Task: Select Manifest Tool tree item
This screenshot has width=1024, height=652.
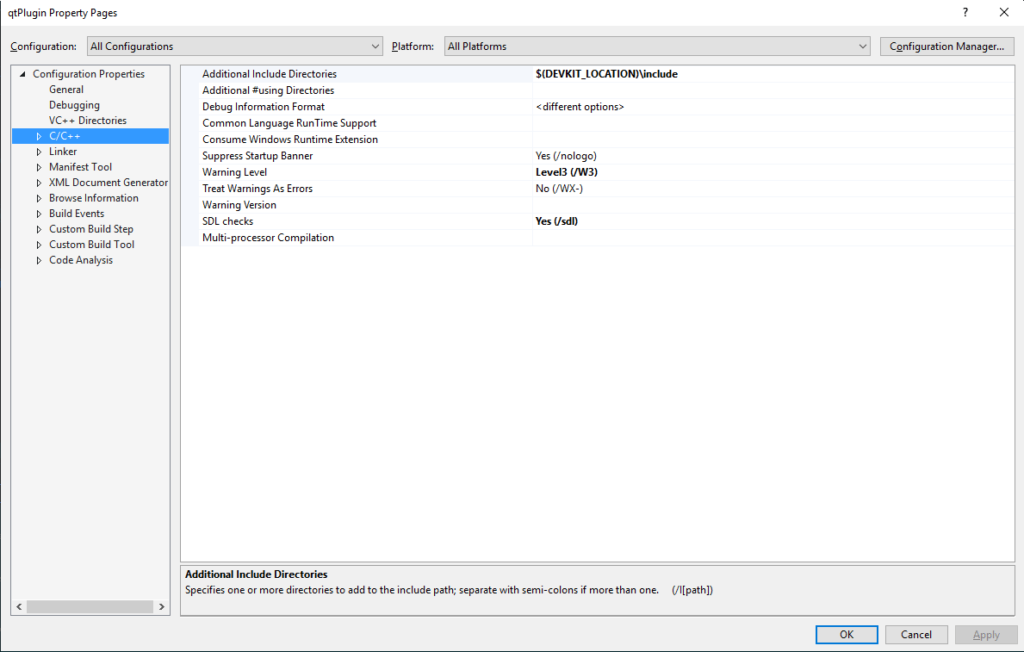Action: pos(80,167)
